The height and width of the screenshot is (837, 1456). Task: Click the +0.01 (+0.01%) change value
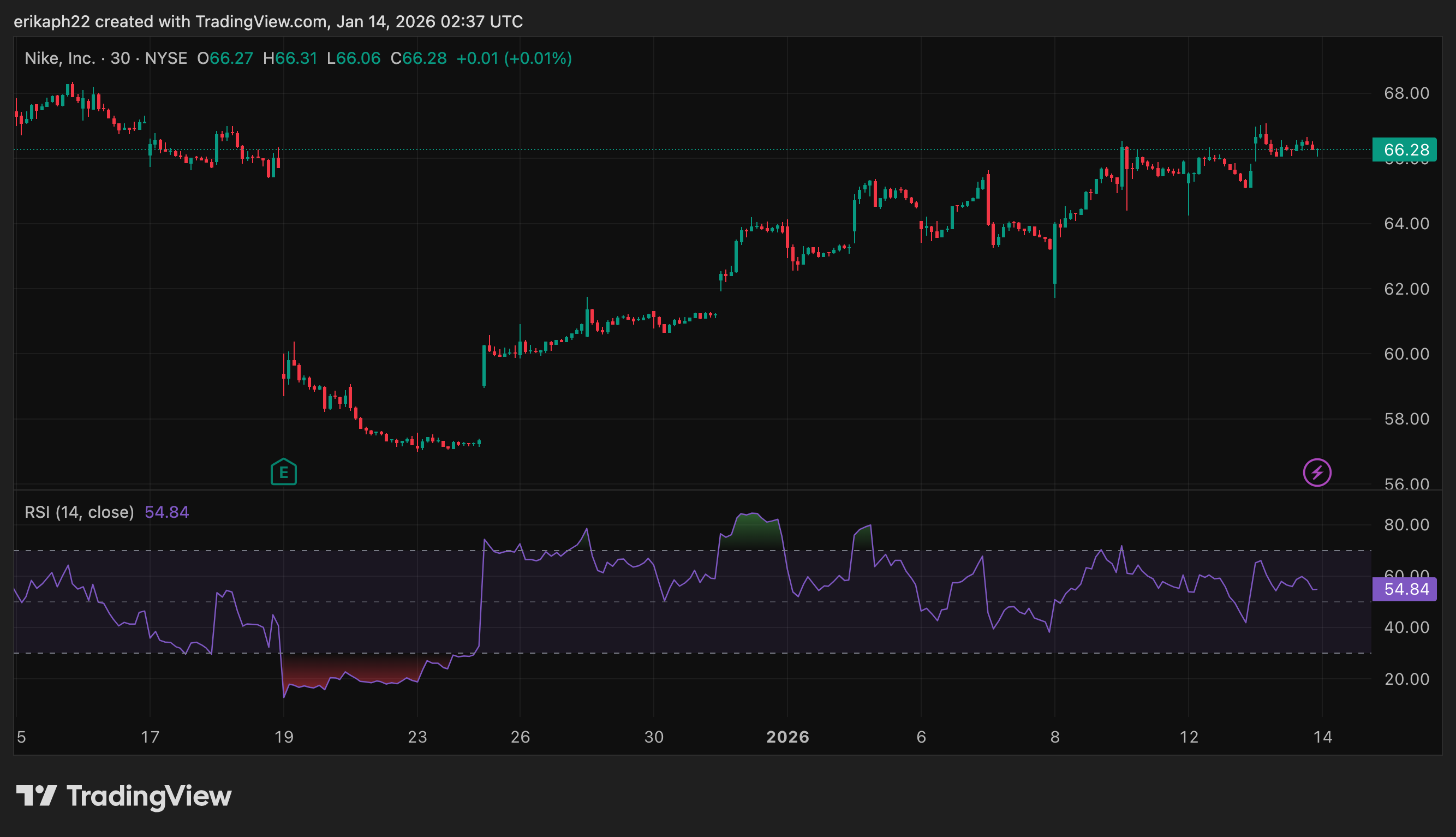coord(514,58)
